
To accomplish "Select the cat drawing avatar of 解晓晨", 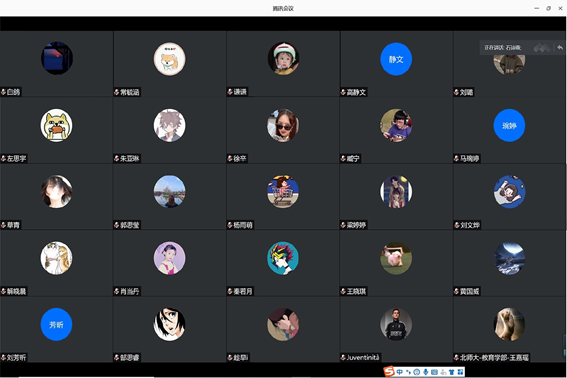I will tap(56, 258).
